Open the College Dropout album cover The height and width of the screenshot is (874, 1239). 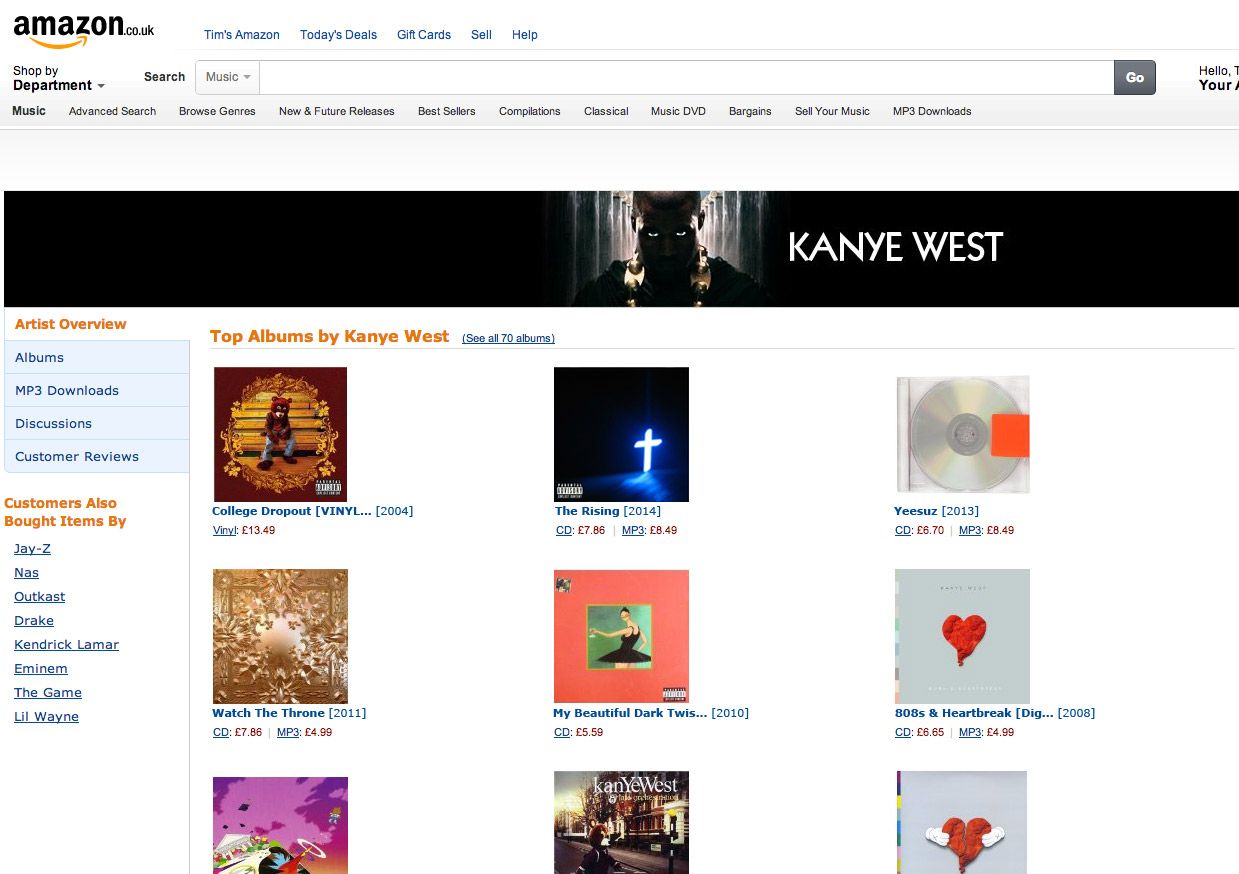point(280,434)
